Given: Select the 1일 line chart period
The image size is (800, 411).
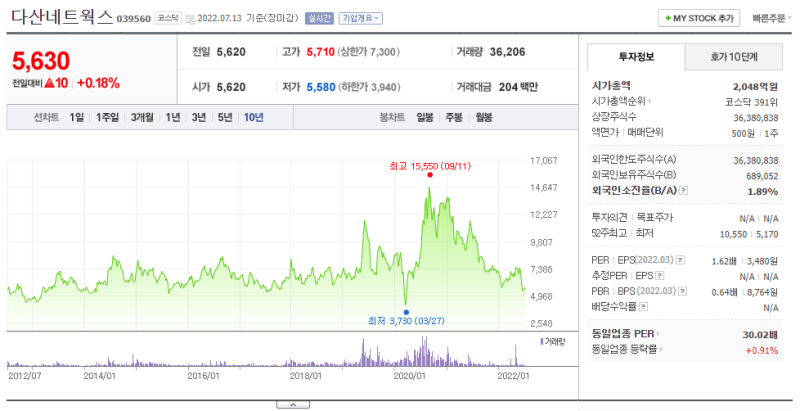Looking at the screenshot, I should (x=77, y=117).
